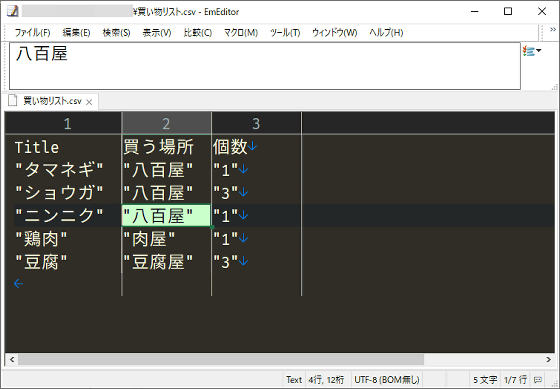Select the 買い物リスト.csv document tab
The height and width of the screenshot is (389, 560).
pos(52,101)
